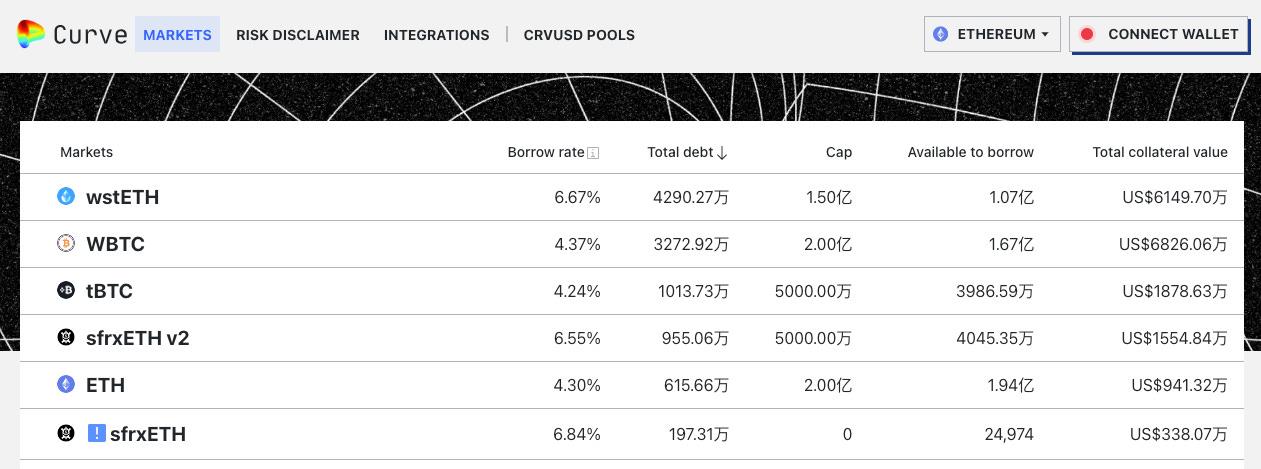Click the ETH market token icon
Screen dimensions: 1261x469
(66, 384)
